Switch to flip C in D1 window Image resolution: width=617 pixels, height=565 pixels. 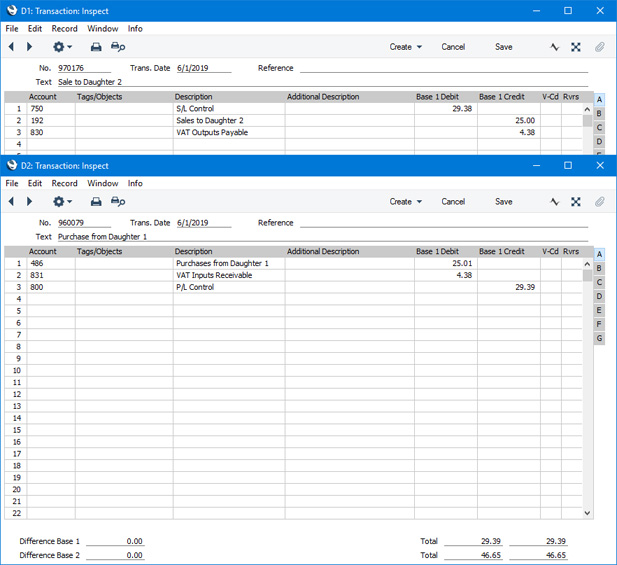click(599, 127)
